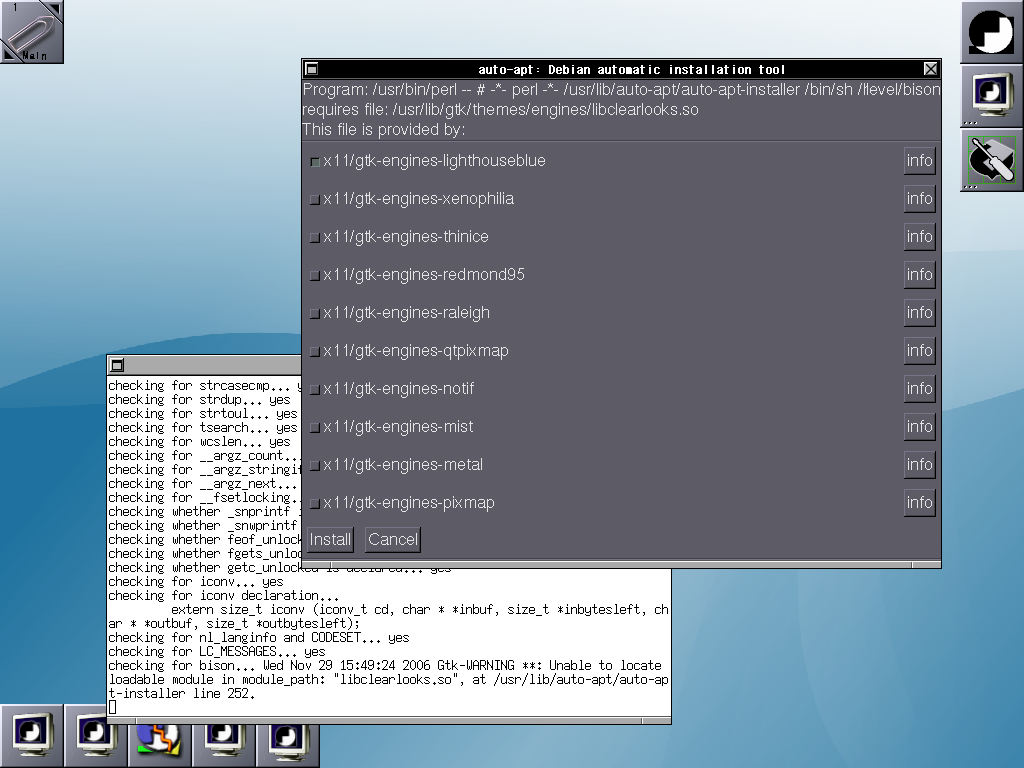
Task: Click the Window Maker clip icon labeled Main
Action: point(31,31)
